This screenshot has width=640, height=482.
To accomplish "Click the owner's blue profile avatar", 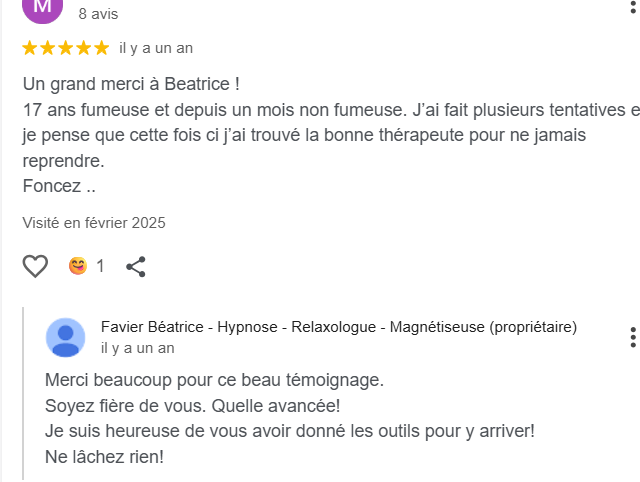I will coord(66,337).
